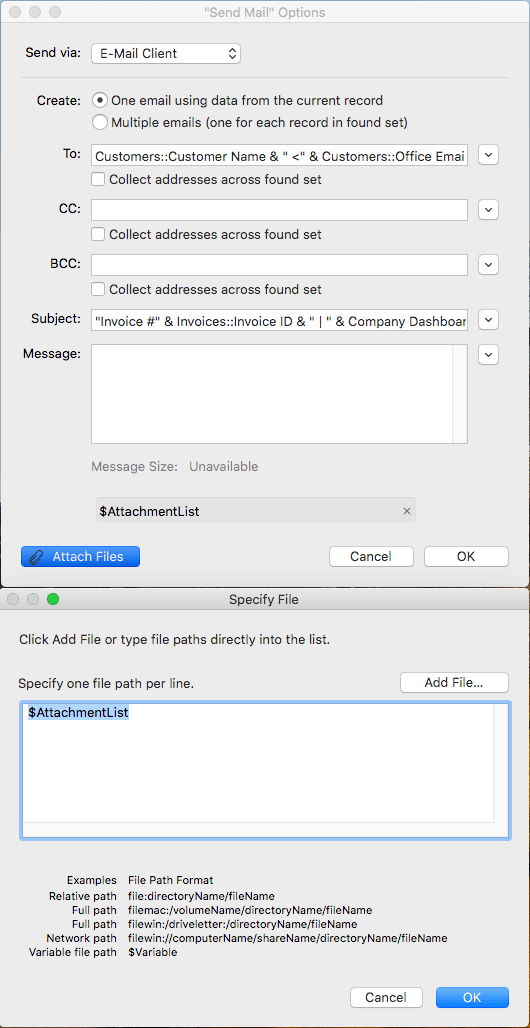Open the Send via E-Mail Client dropdown
The width and height of the screenshot is (530, 1028).
[x=166, y=54]
